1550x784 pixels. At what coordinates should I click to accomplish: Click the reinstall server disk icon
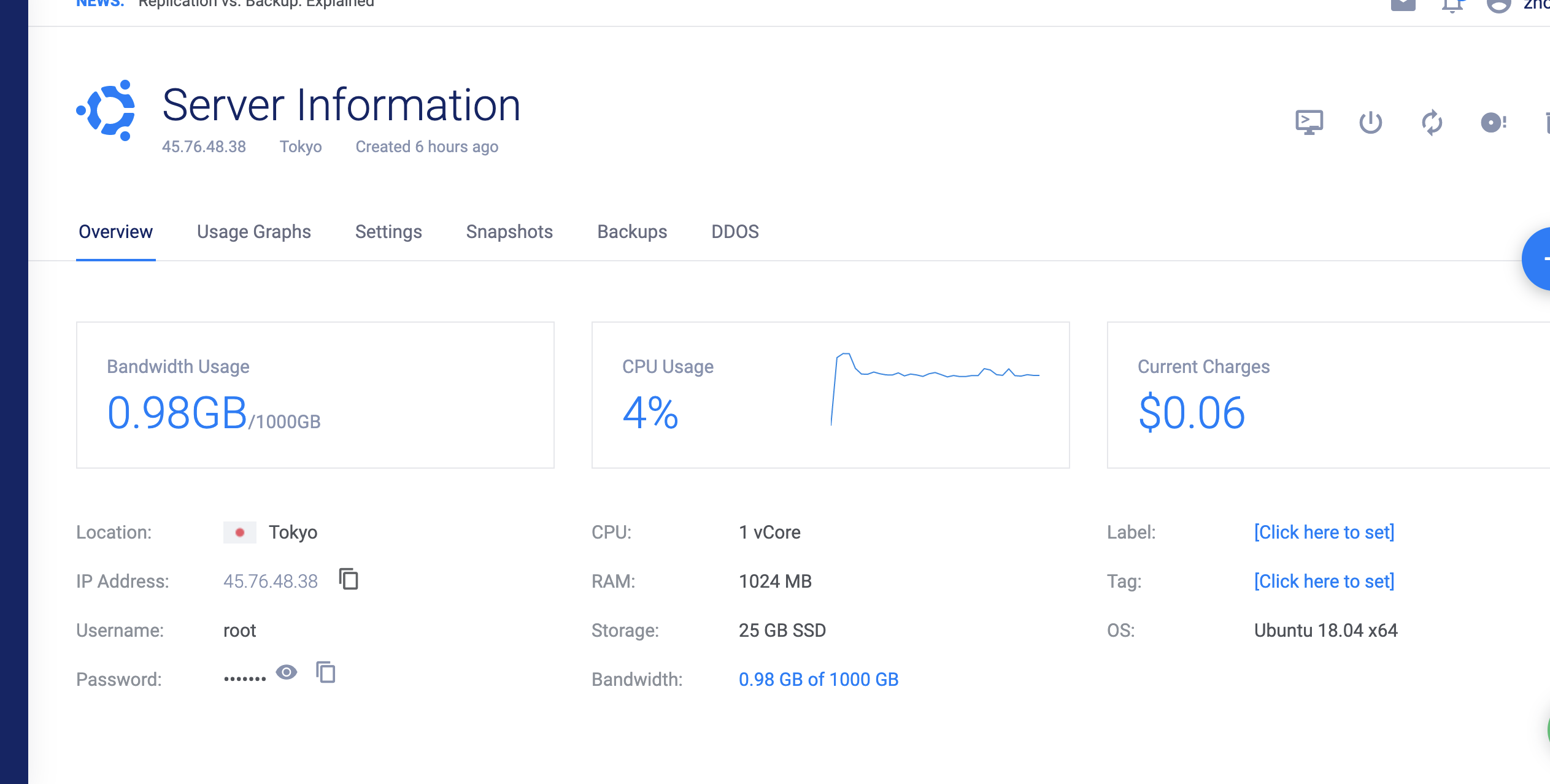pos(1492,122)
